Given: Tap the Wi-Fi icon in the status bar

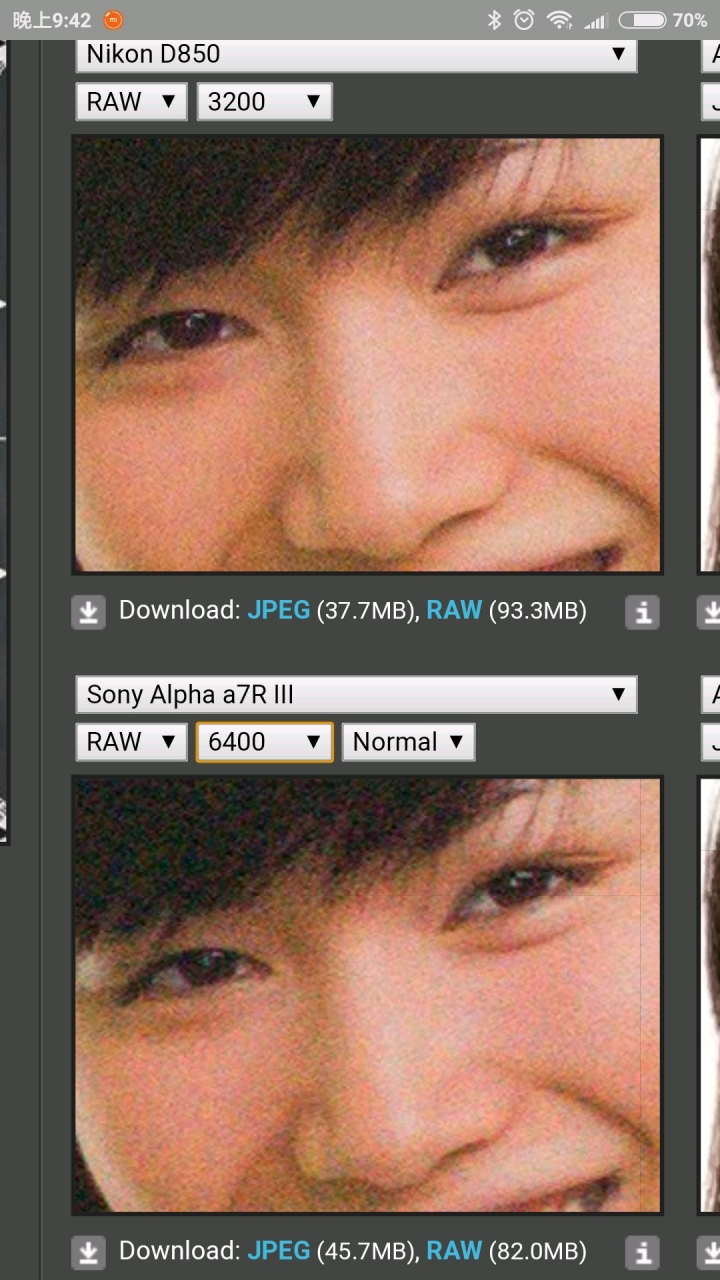Looking at the screenshot, I should (560, 20).
